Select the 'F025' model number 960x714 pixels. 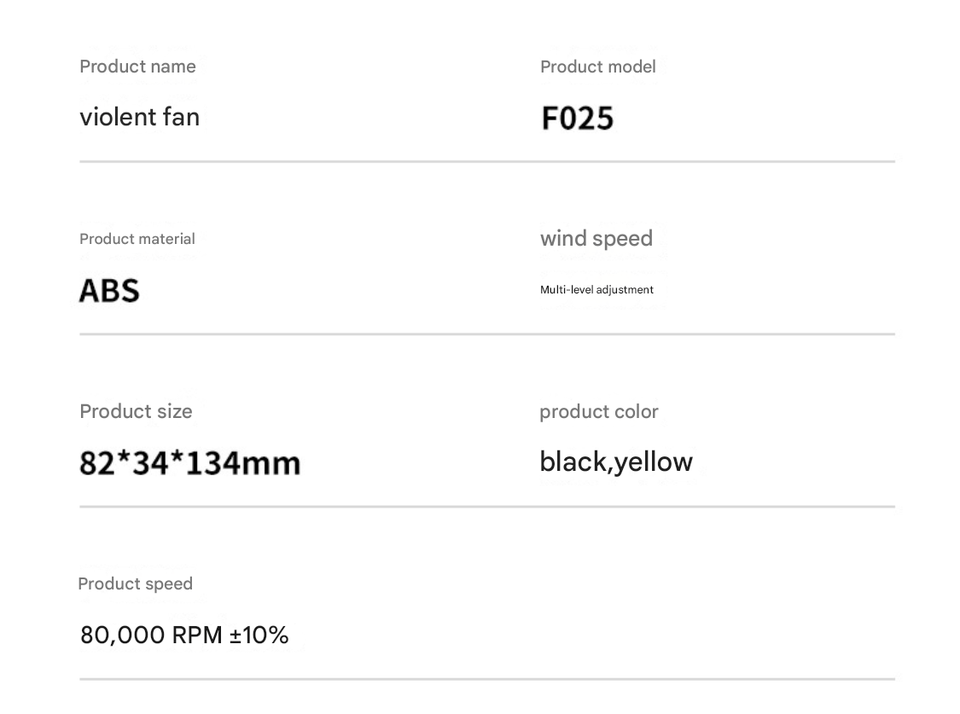[x=577, y=118]
